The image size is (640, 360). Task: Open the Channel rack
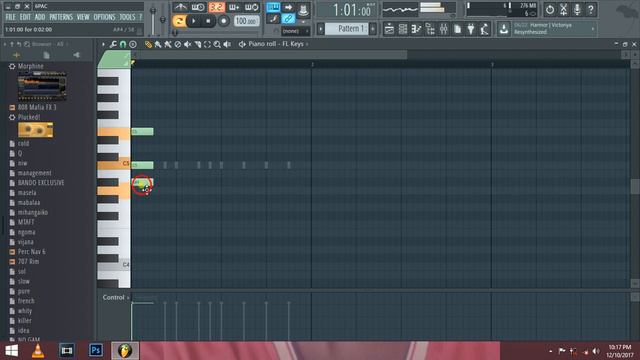point(402,29)
